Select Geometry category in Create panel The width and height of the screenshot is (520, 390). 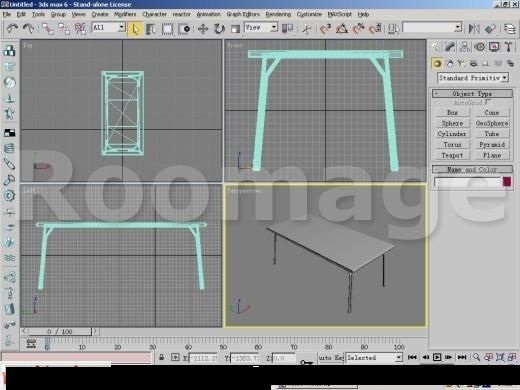point(437,63)
